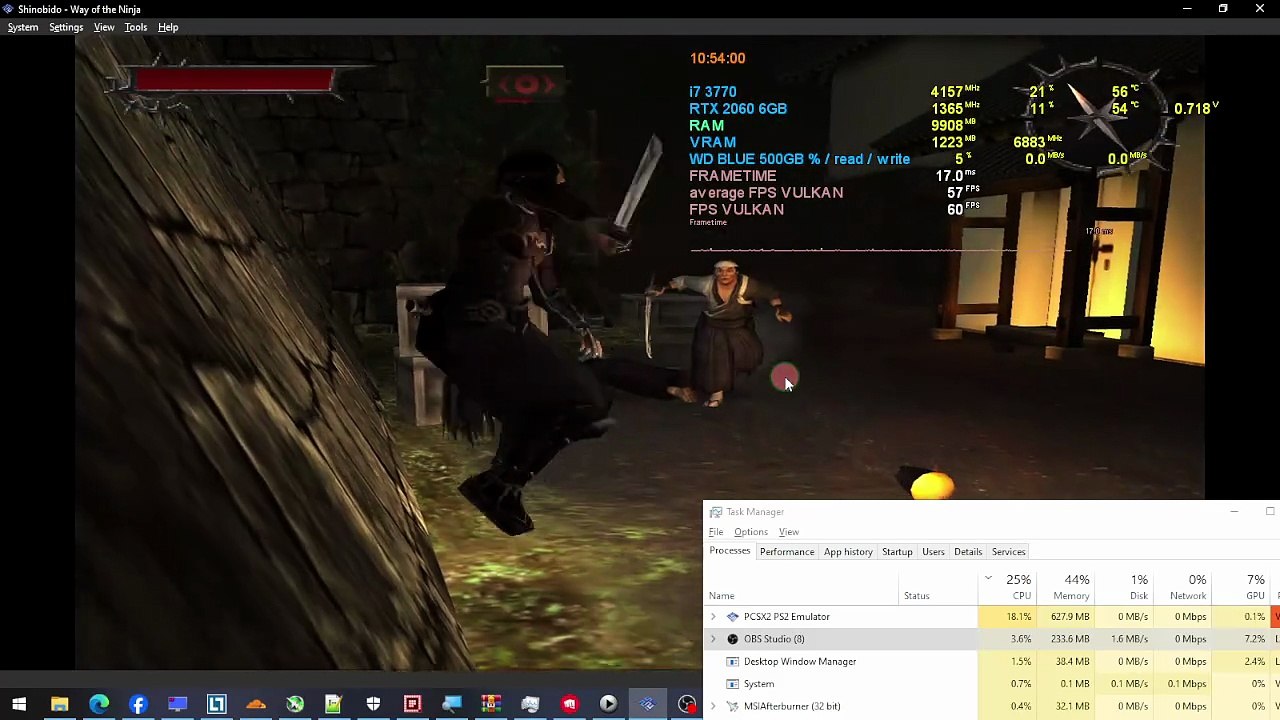
Task: Click the OBS Studio process icon
Action: pos(733,639)
